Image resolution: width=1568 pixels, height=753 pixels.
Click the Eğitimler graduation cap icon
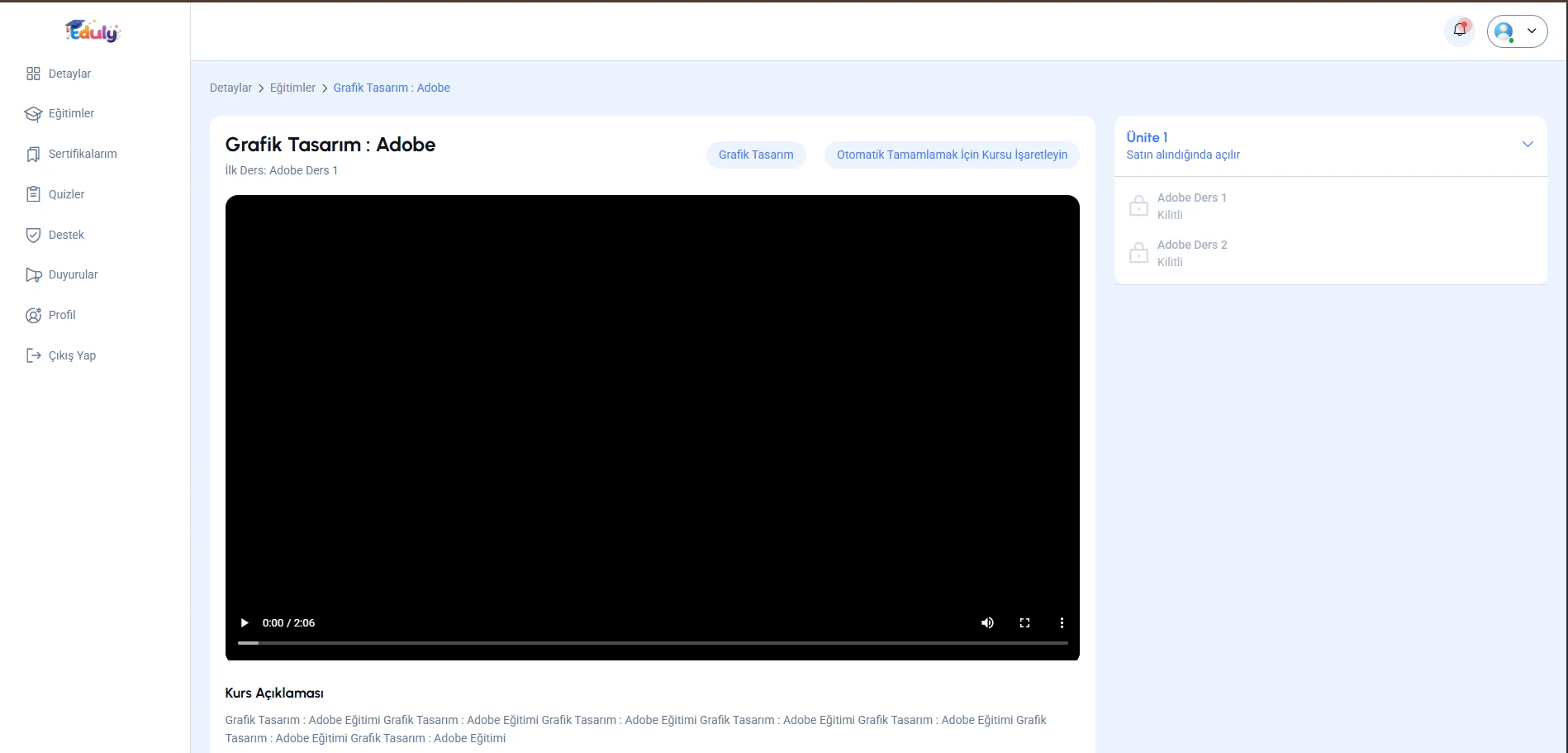[33, 114]
